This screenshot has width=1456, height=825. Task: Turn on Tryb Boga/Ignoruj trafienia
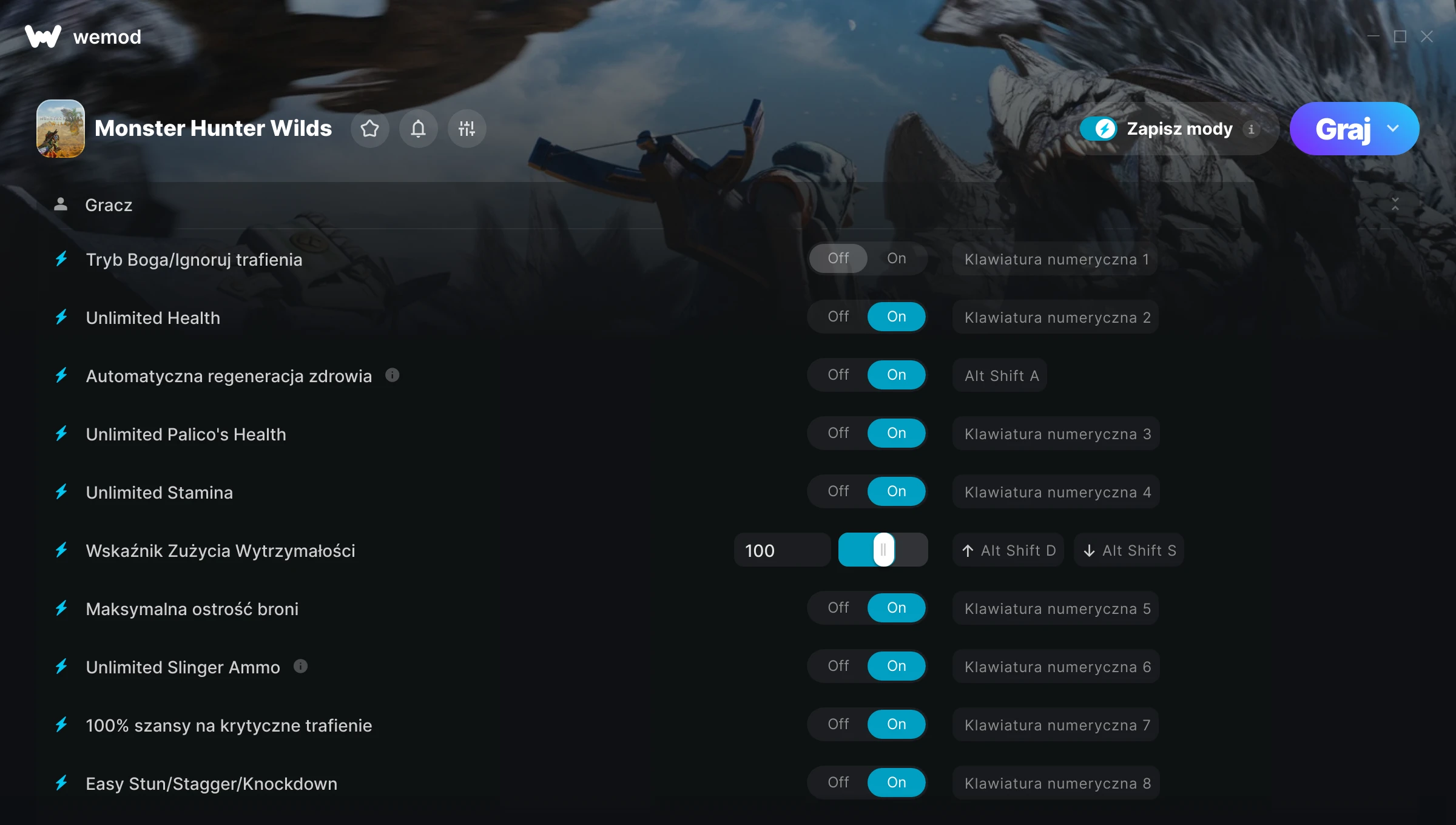pyautogui.click(x=897, y=258)
